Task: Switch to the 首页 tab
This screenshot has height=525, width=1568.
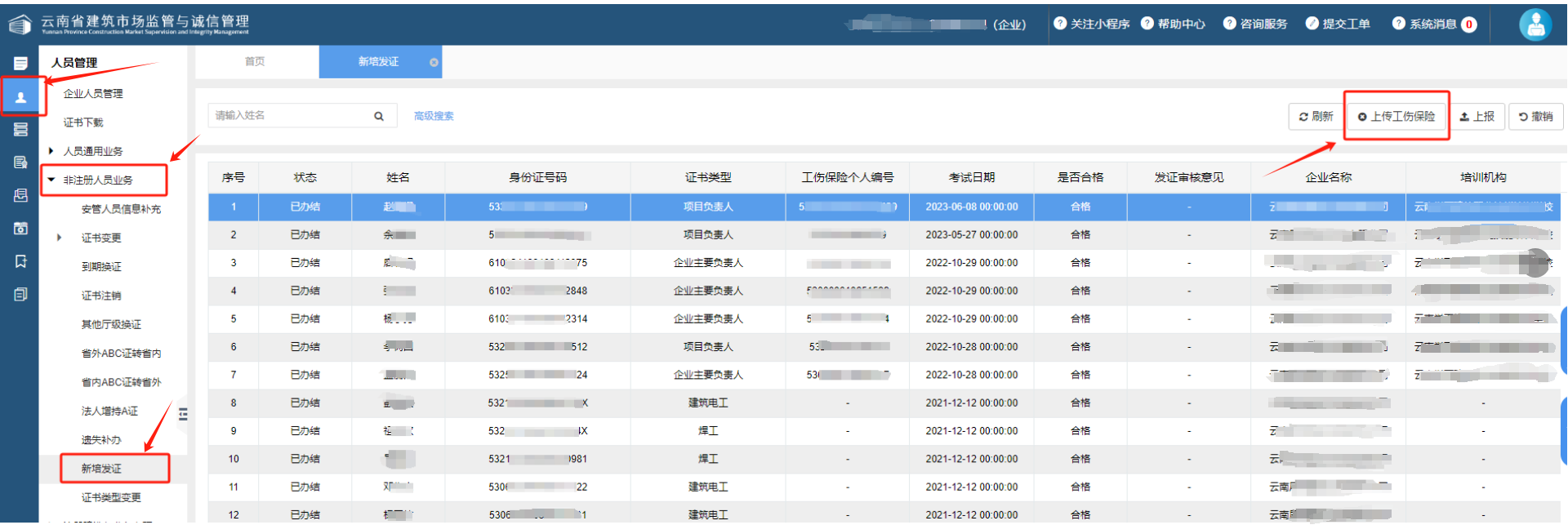Action: 255,62
